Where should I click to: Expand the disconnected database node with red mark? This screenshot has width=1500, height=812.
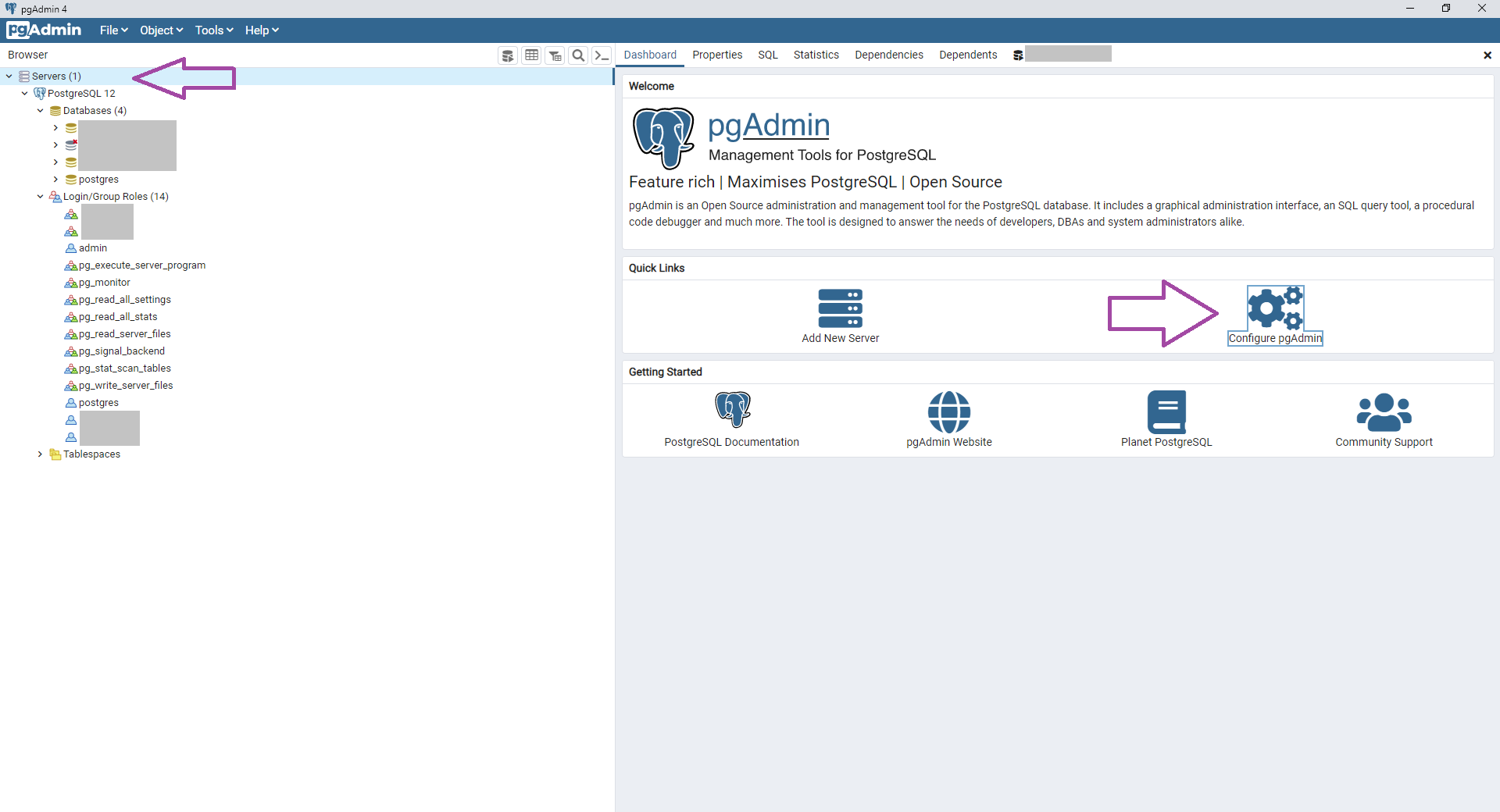click(x=55, y=145)
